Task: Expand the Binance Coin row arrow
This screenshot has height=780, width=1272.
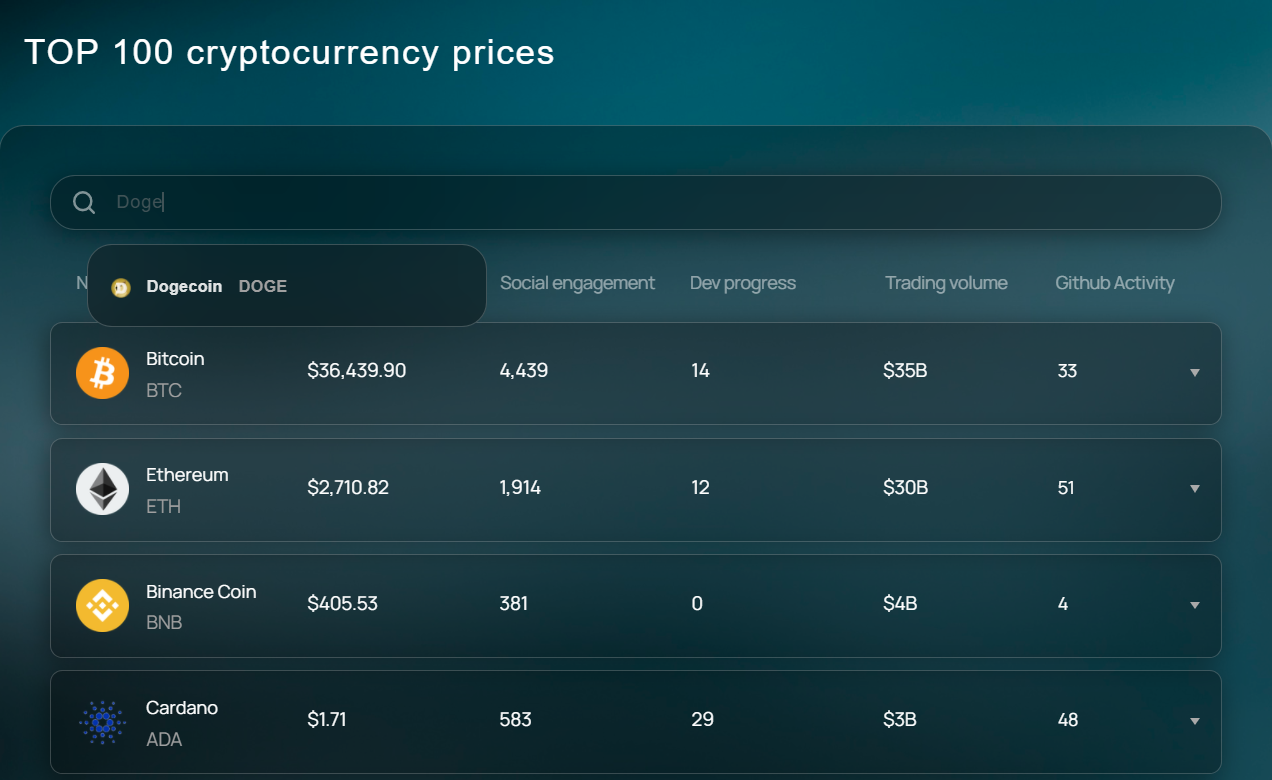Action: [x=1194, y=605]
